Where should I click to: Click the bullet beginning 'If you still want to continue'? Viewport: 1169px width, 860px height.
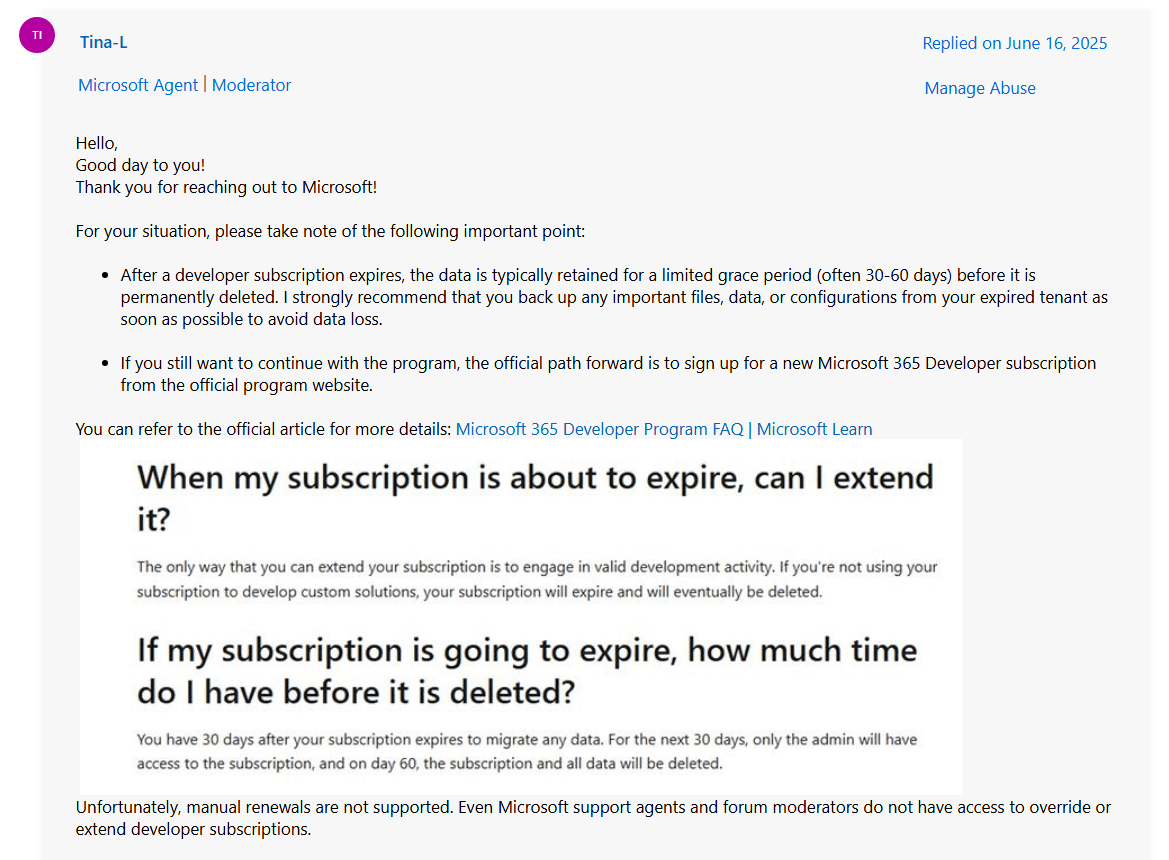pyautogui.click(x=608, y=374)
